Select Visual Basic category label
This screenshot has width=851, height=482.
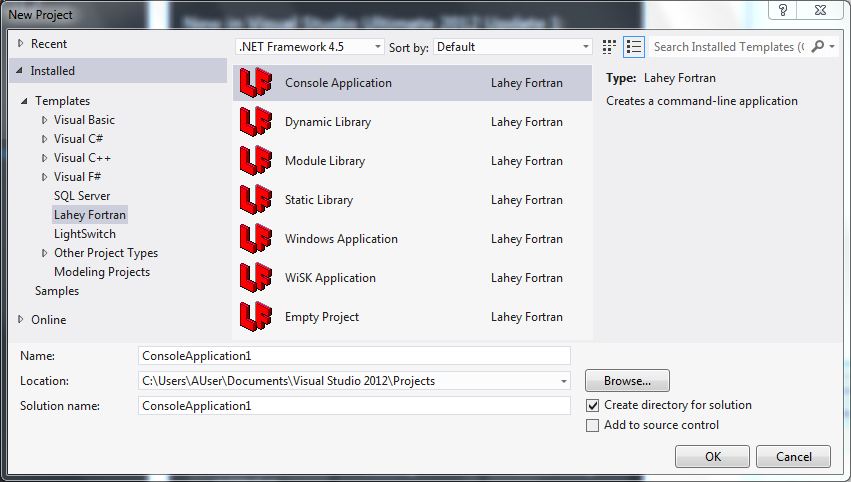point(84,120)
